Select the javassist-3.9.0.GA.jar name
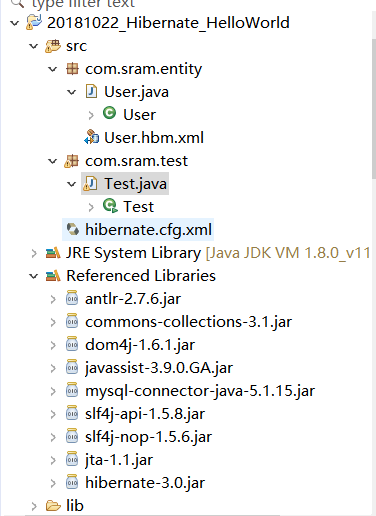 click(159, 368)
